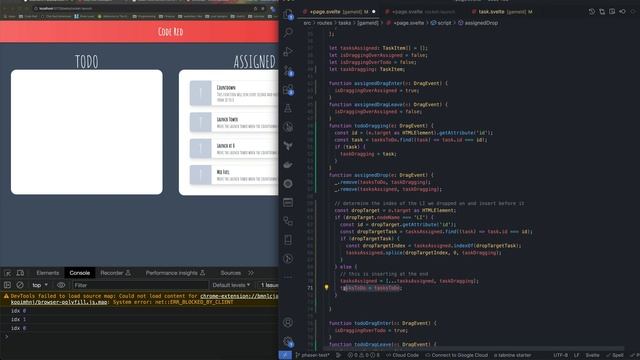Open the timeline history icon in editor toolbar

[x=592, y=12]
